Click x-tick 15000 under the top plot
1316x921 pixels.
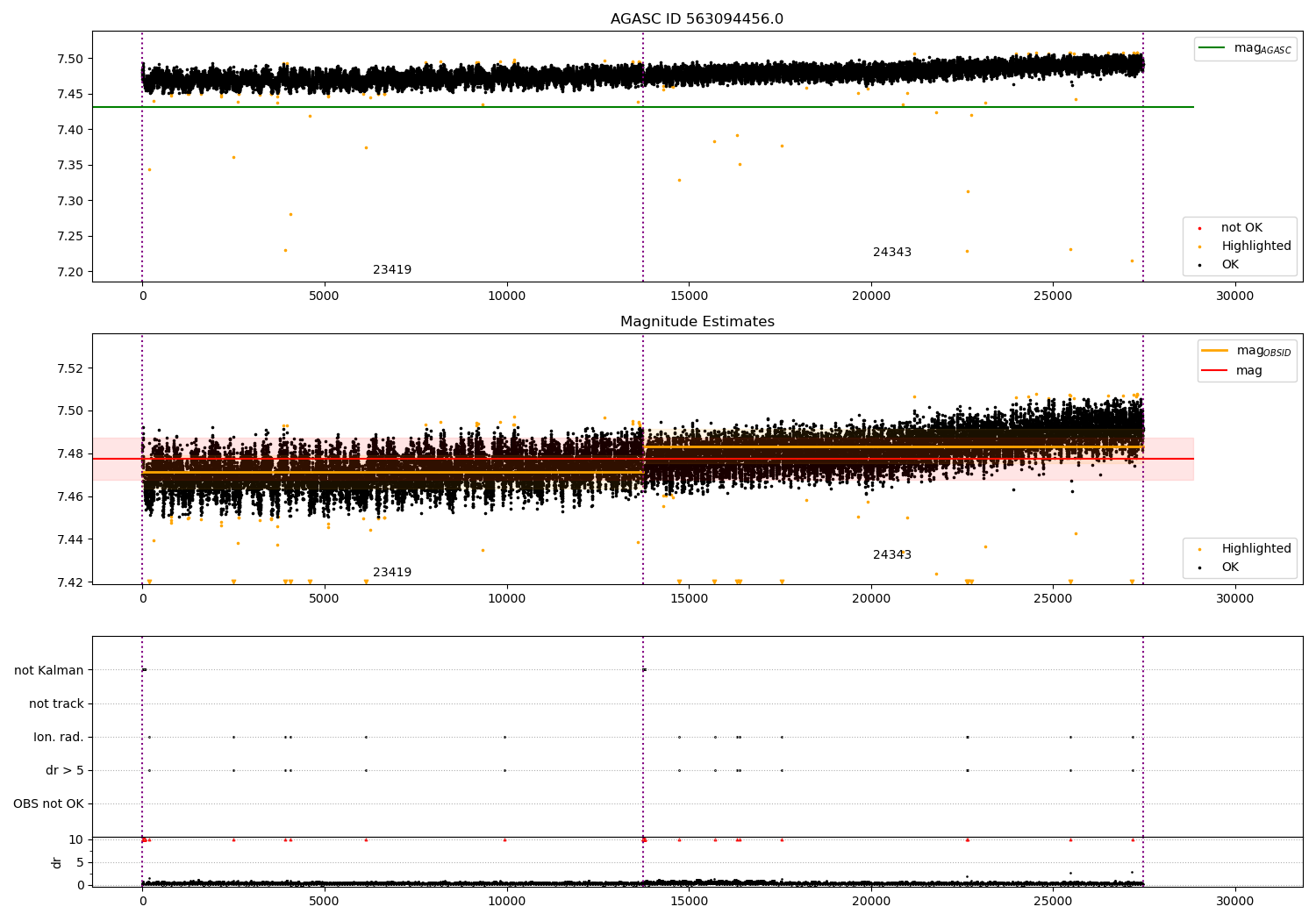point(689,296)
